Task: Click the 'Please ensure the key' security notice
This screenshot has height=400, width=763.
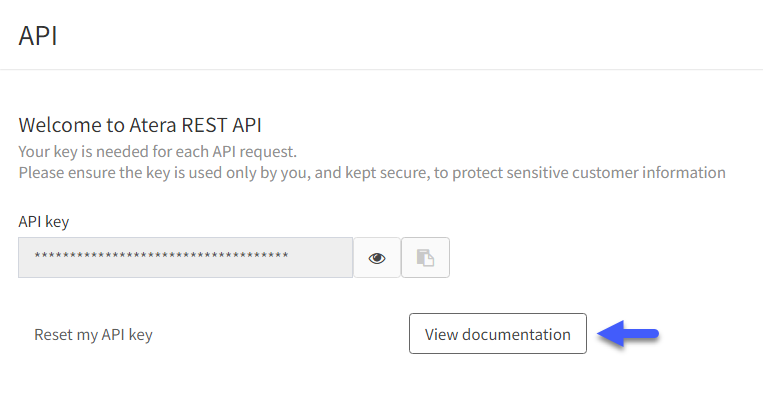Action: coord(372,173)
